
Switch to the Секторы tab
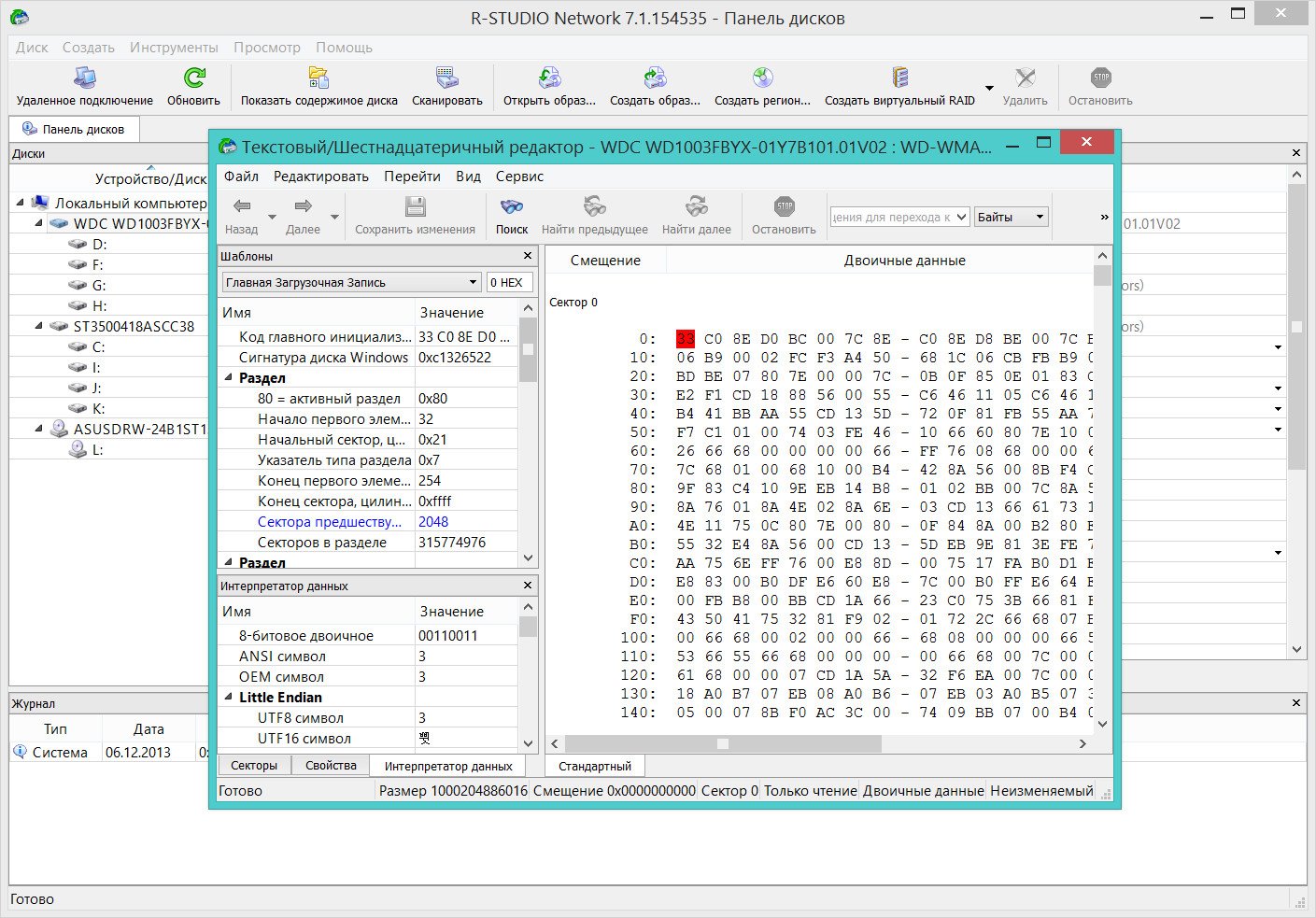point(254,765)
